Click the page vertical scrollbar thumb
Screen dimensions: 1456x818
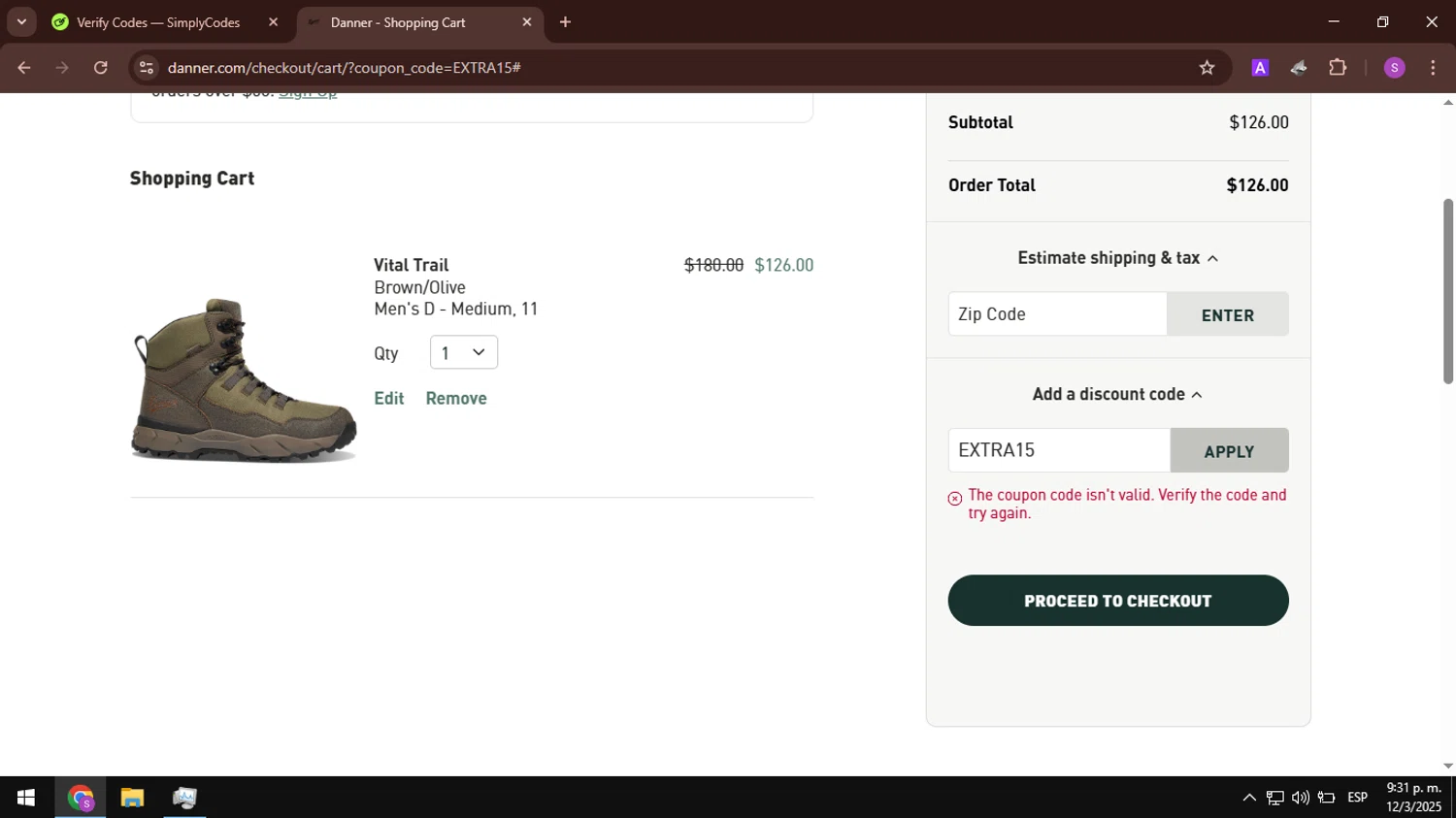1448,291
